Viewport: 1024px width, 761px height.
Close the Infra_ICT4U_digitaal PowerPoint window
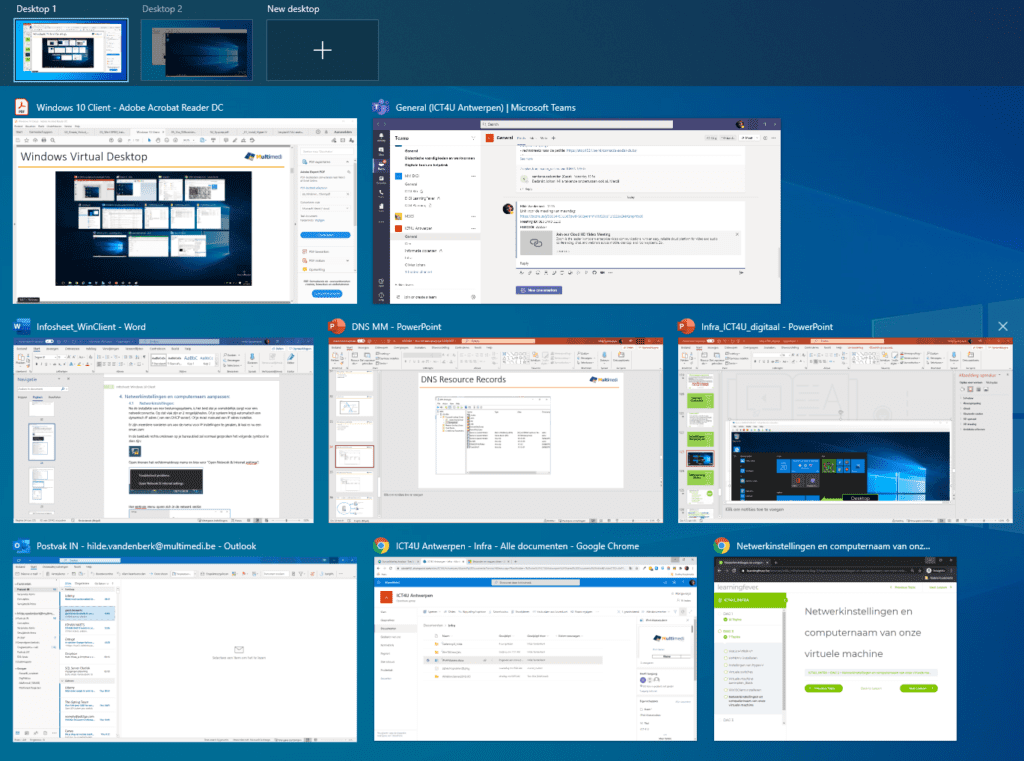tap(1003, 326)
